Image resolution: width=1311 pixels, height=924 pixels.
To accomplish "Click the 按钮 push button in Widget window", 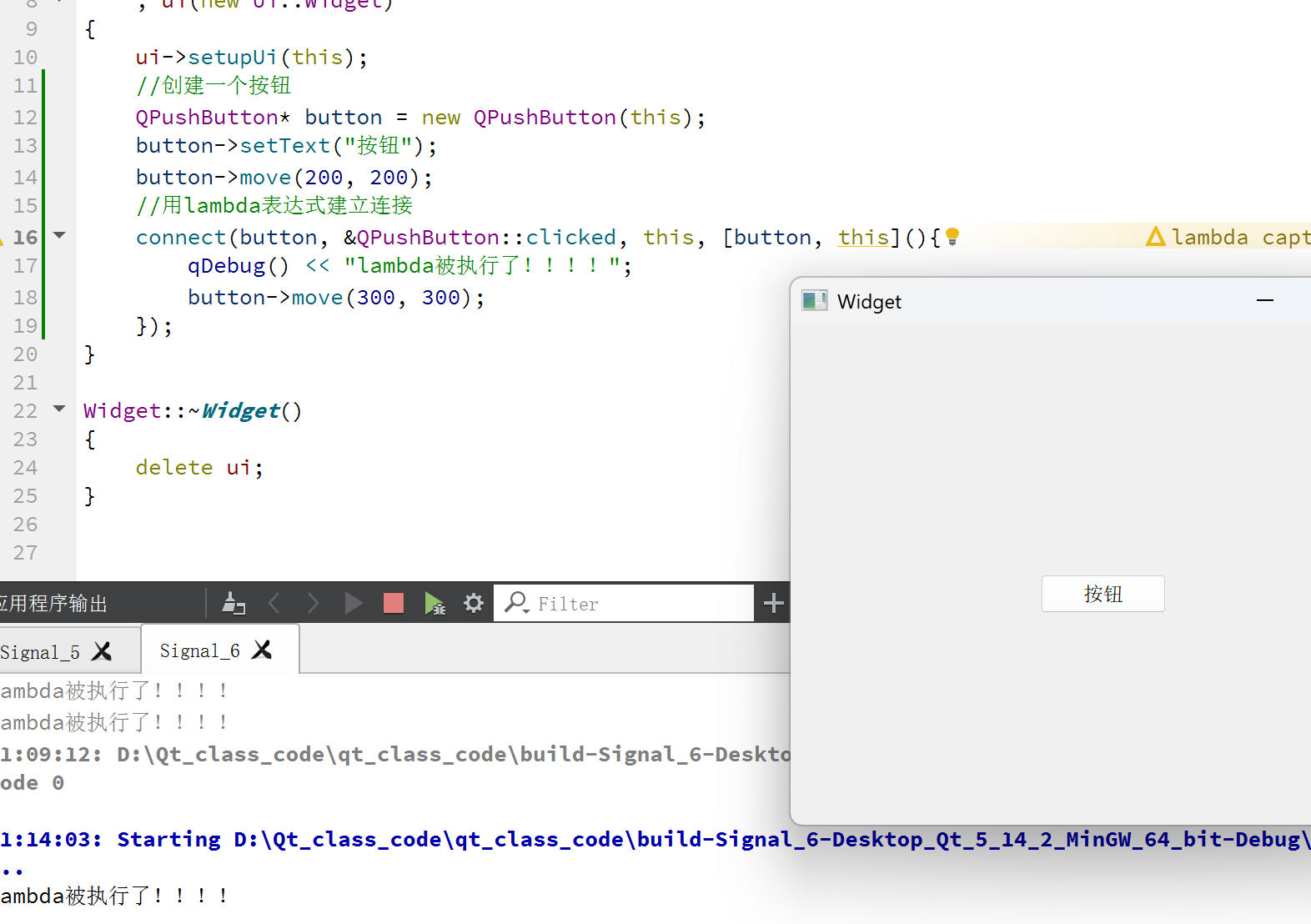I will (x=1103, y=594).
